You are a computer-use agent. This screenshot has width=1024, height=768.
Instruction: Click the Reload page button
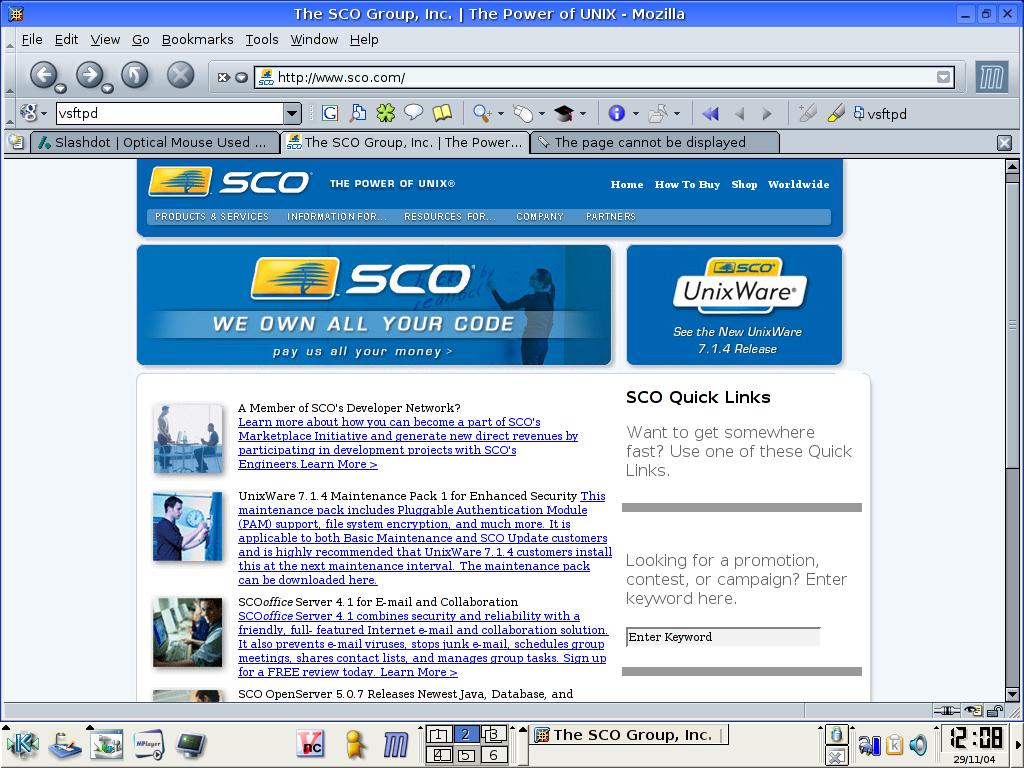coord(135,74)
